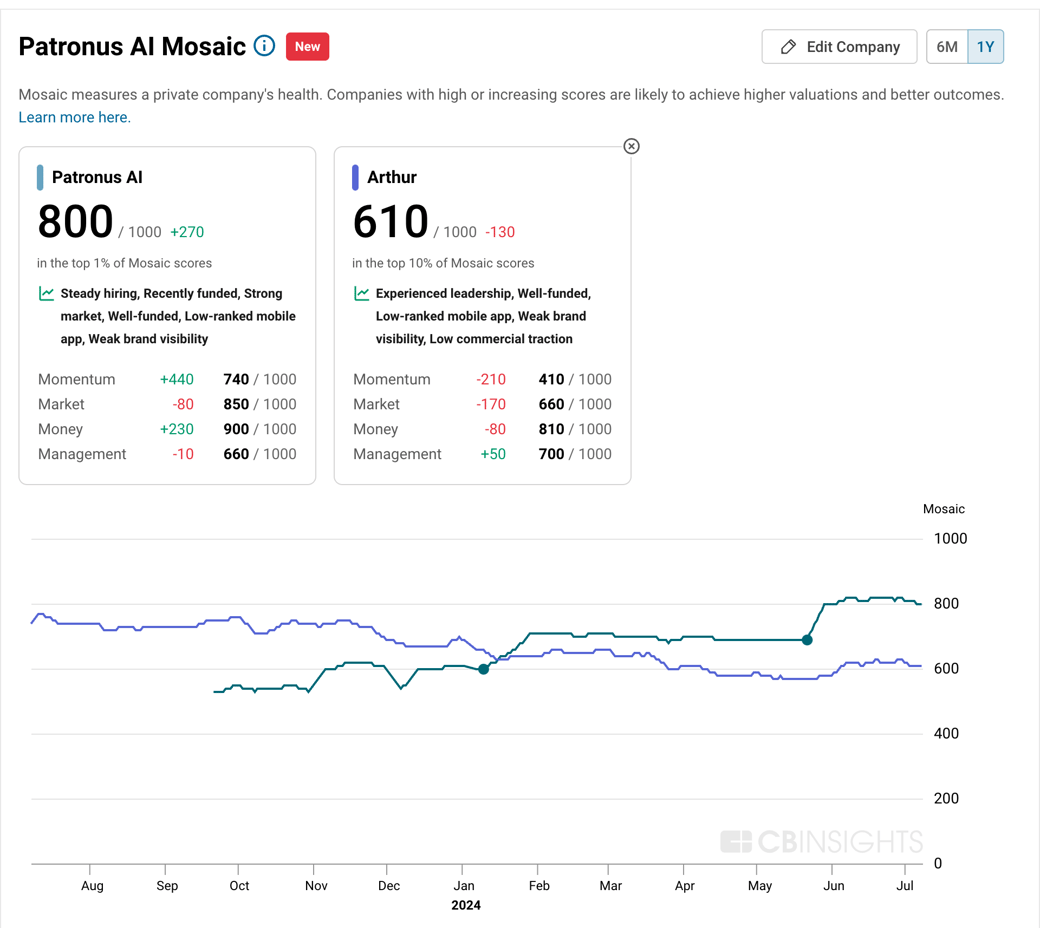Click the 800 y-axis label

[x=946, y=604]
